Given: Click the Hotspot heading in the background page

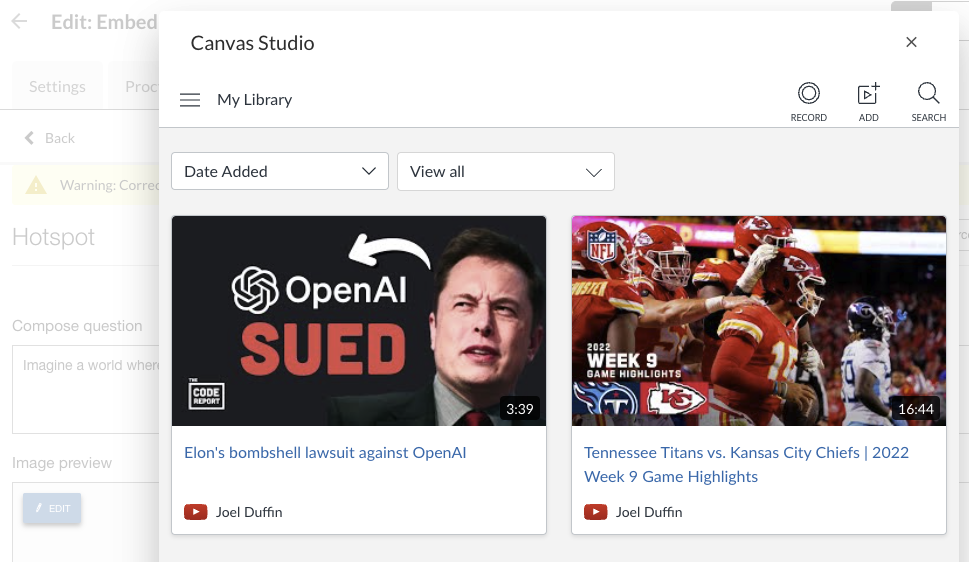Looking at the screenshot, I should [x=53, y=237].
